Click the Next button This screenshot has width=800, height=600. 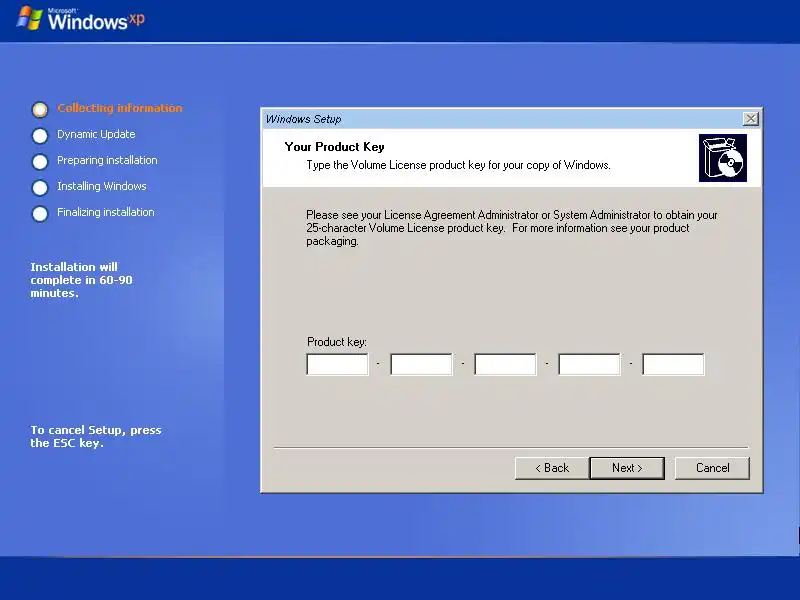click(627, 468)
